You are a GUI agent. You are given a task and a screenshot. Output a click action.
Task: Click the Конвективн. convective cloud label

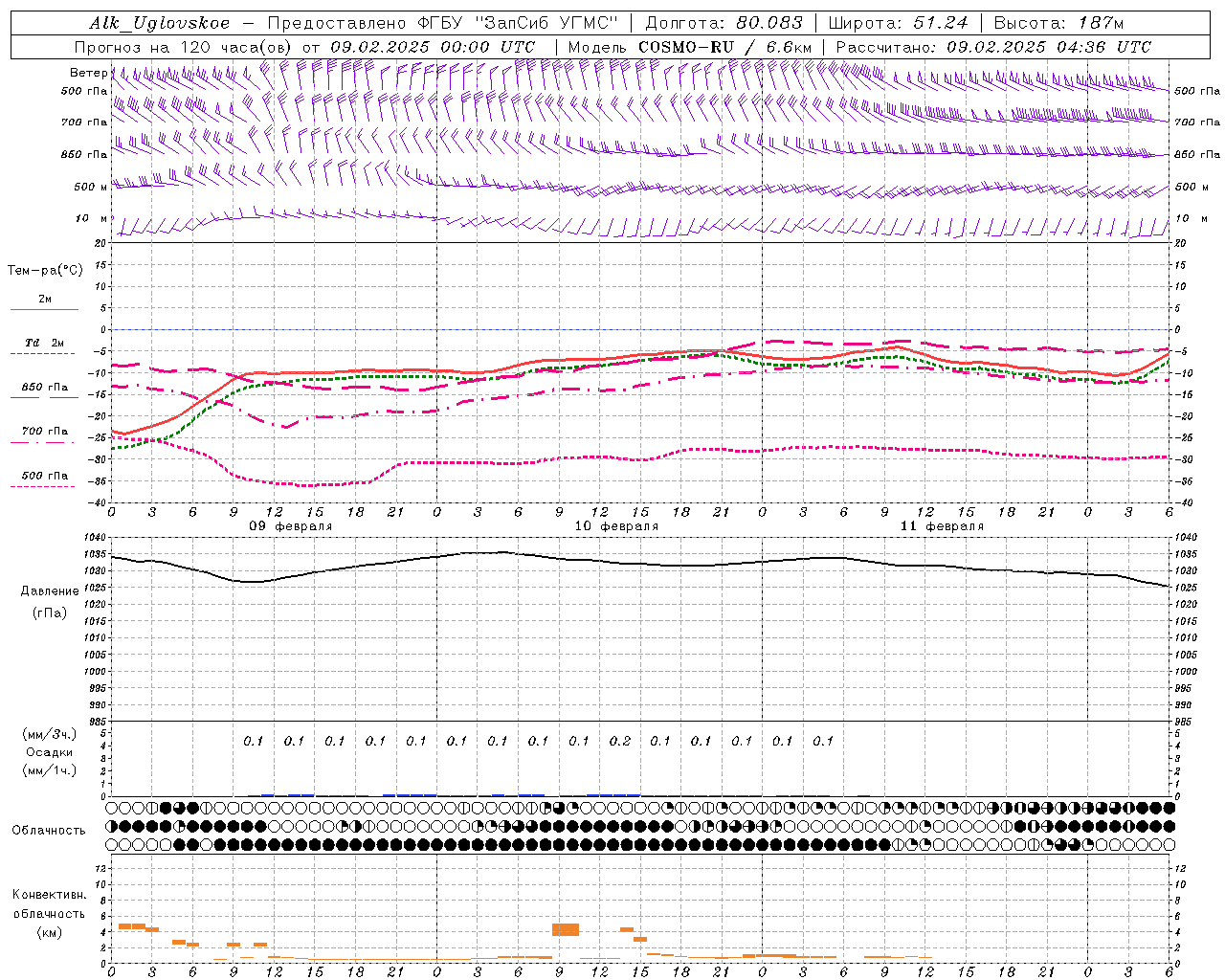point(50,896)
